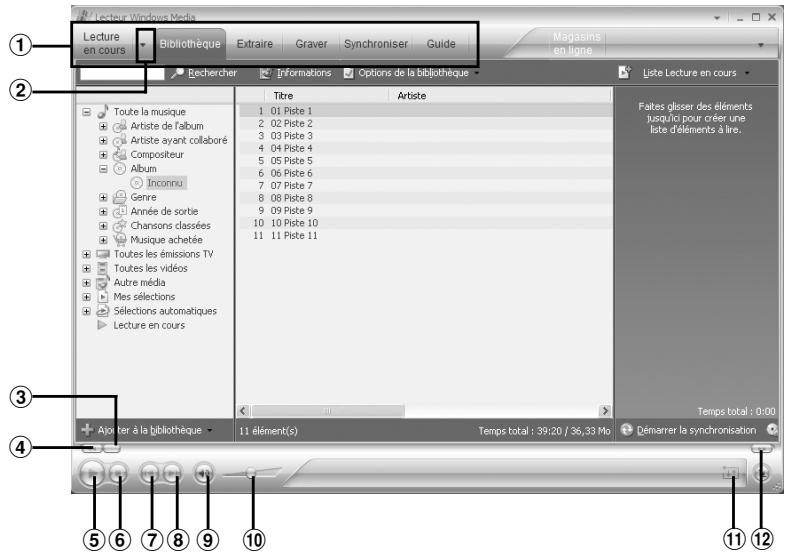Viewport: 790px width, 559px height.
Task: Click the Rechercher button
Action: [x=204, y=73]
